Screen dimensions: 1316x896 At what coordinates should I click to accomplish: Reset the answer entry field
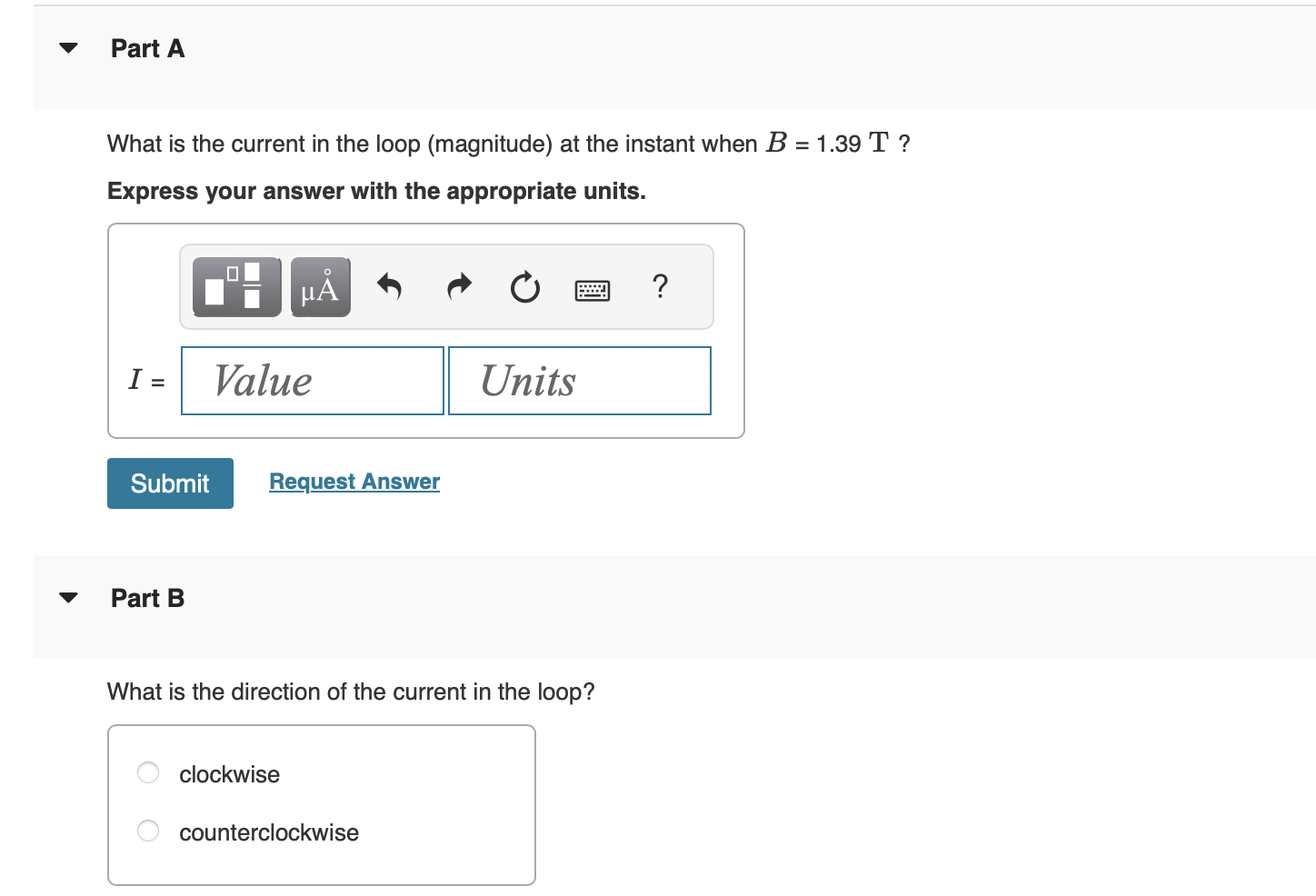524,287
